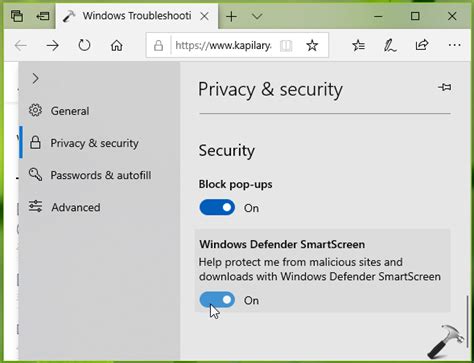Share this page icon
The image size is (474, 363).
(422, 45)
